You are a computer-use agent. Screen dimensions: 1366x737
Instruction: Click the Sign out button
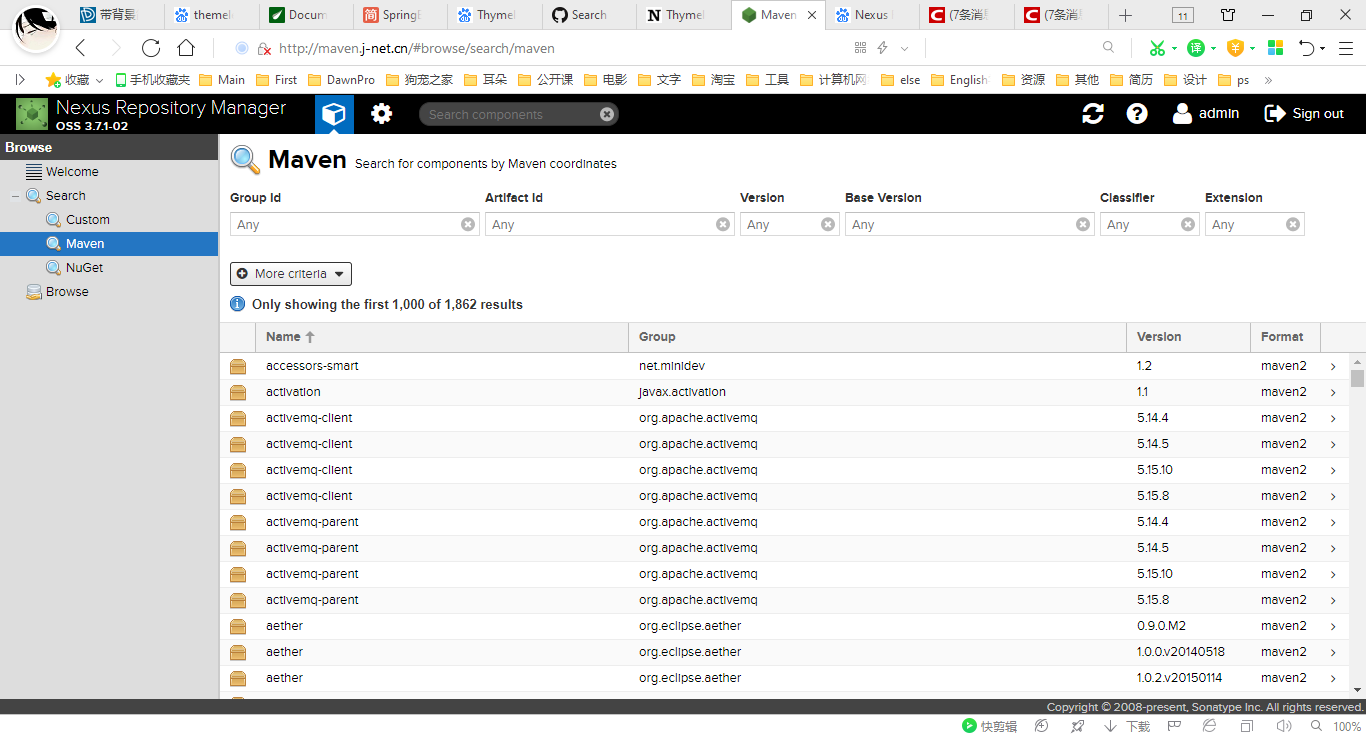1303,113
